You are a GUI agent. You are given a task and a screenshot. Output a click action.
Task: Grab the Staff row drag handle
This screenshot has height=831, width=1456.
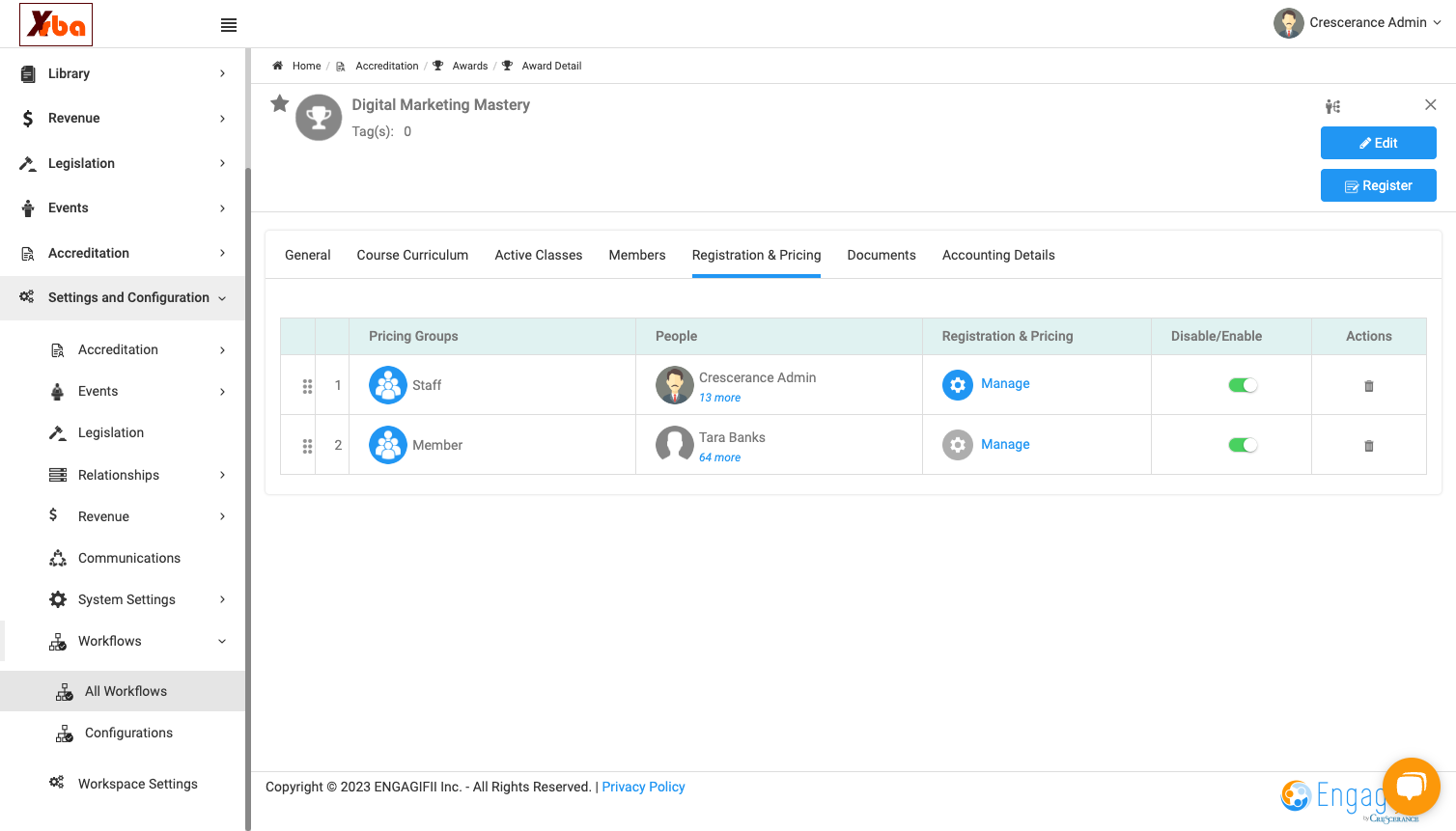tap(307, 386)
